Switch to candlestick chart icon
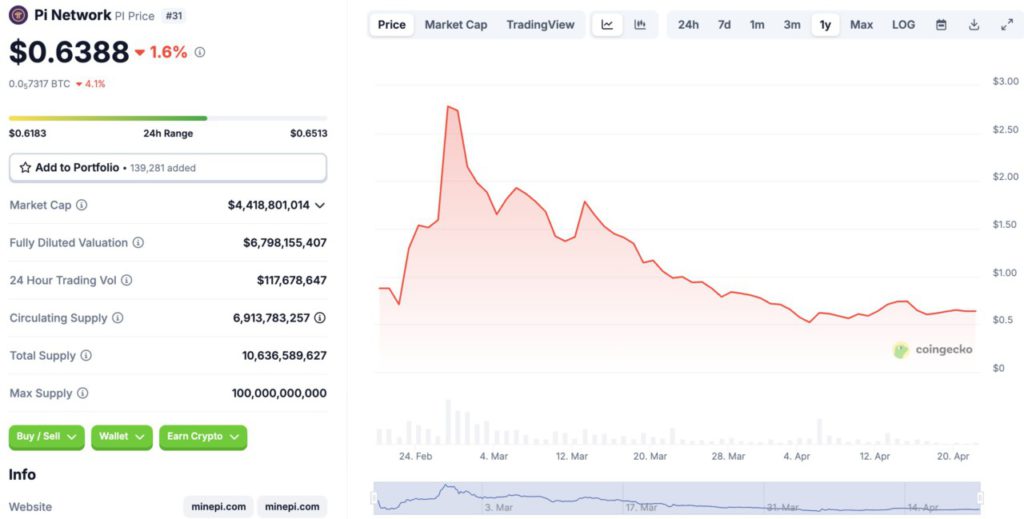Viewport: 1024px width, 519px height. (640, 25)
